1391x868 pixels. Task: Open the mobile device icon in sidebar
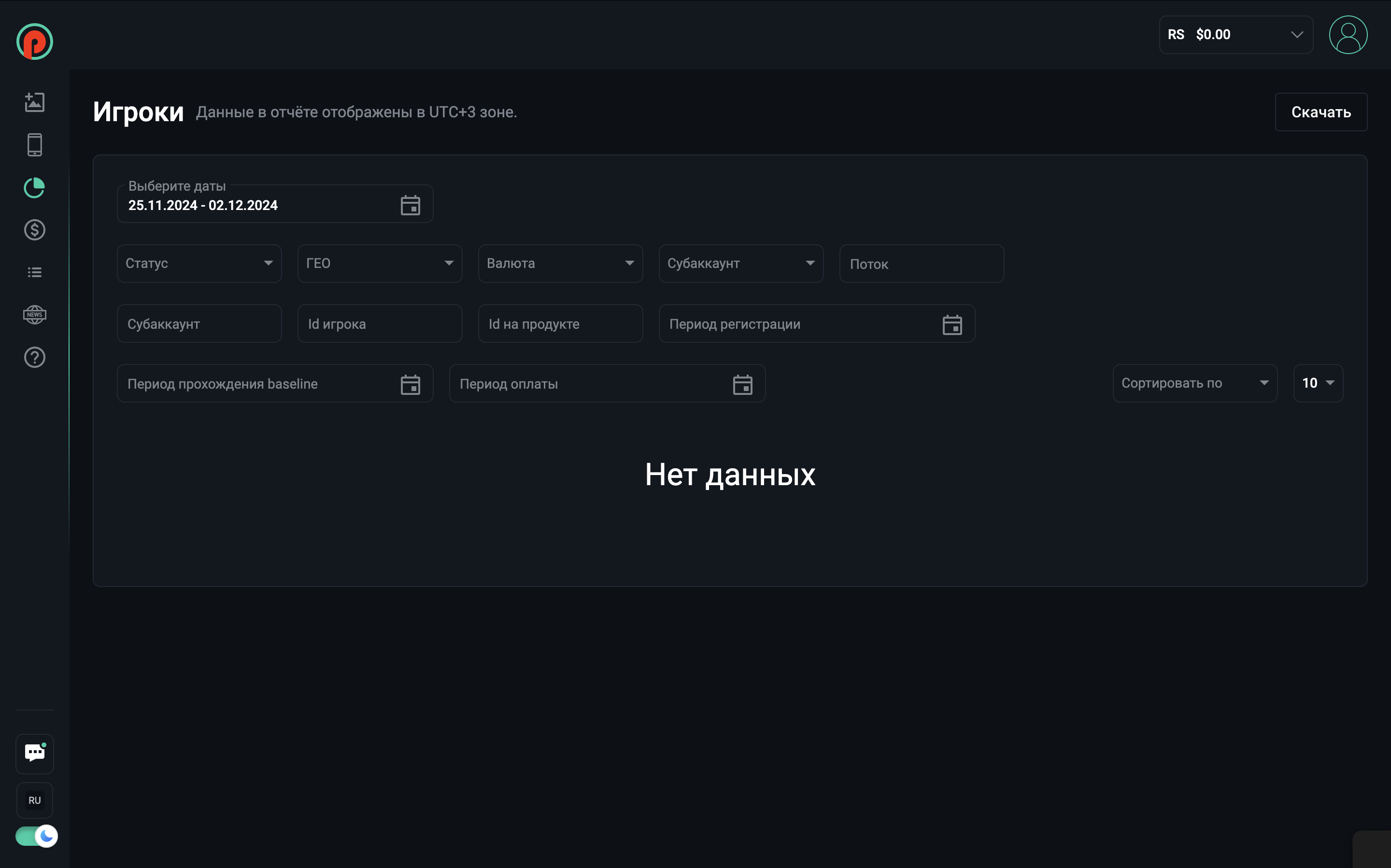coord(34,145)
